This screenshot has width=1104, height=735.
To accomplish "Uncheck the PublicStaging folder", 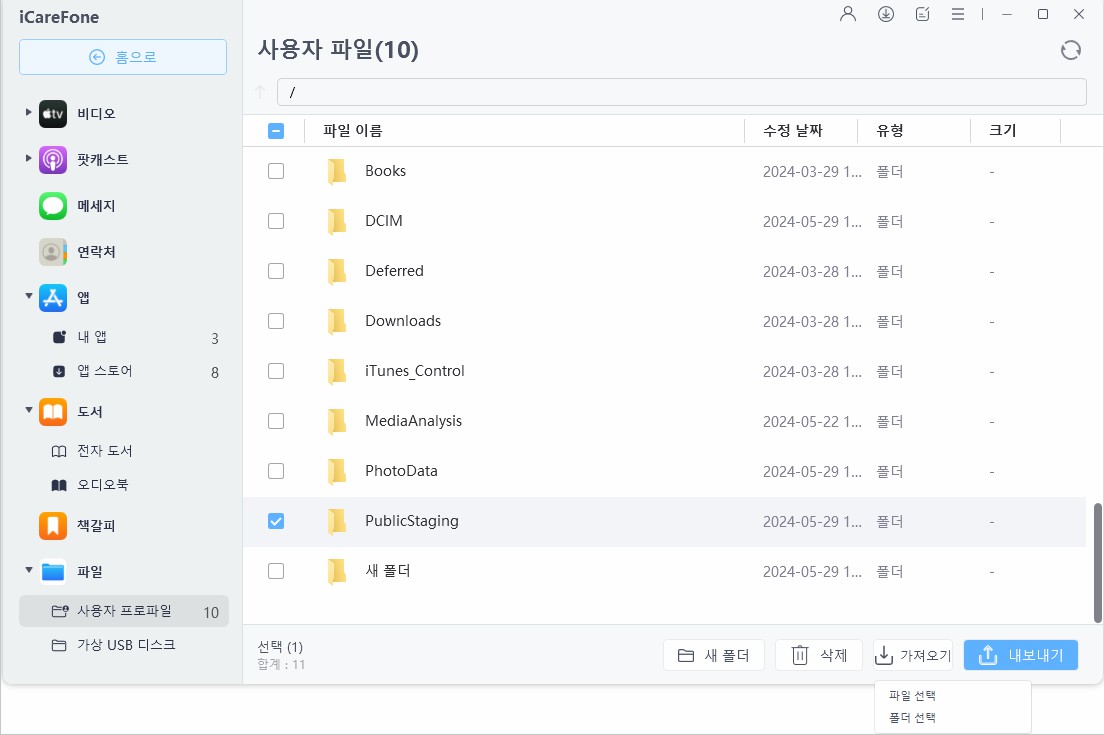I will point(276,521).
